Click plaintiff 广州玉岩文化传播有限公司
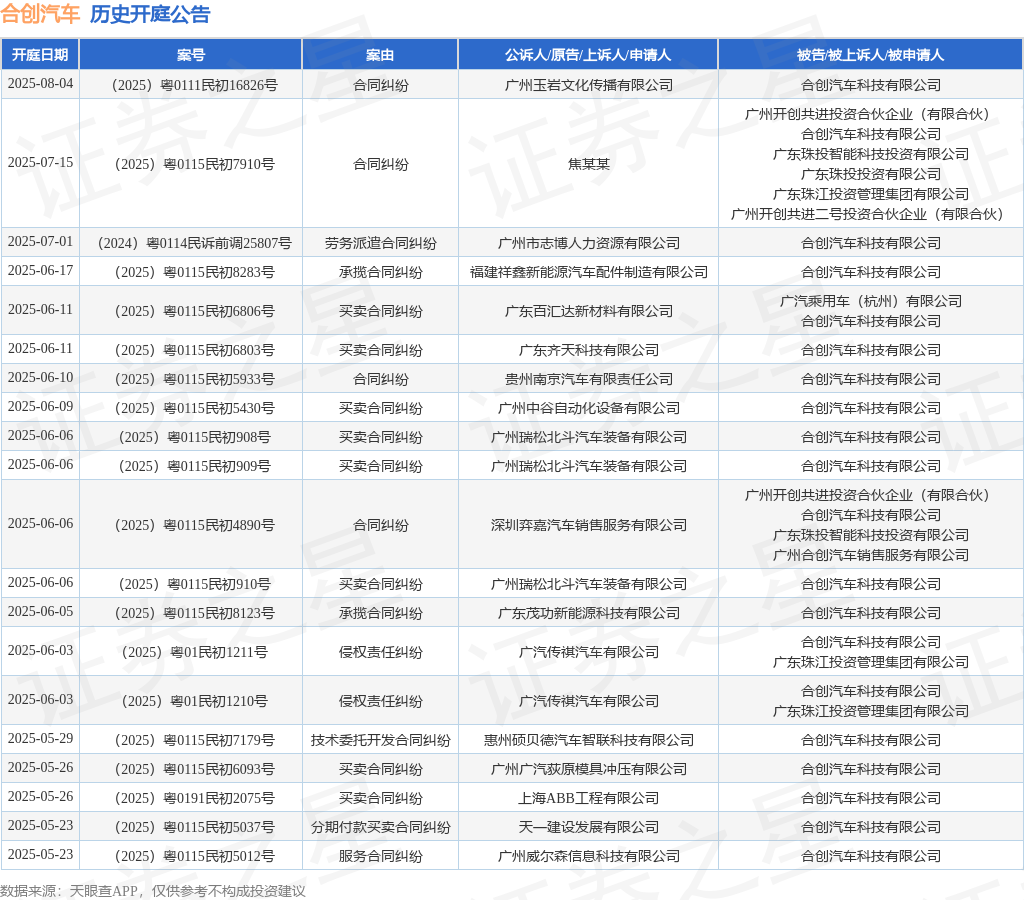Viewport: 1024px width, 900px height. coord(588,85)
